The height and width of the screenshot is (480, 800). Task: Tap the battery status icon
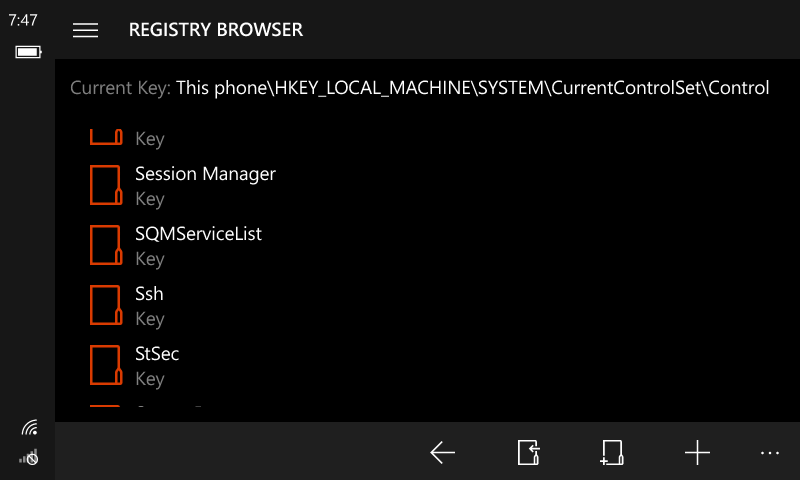tap(27, 51)
